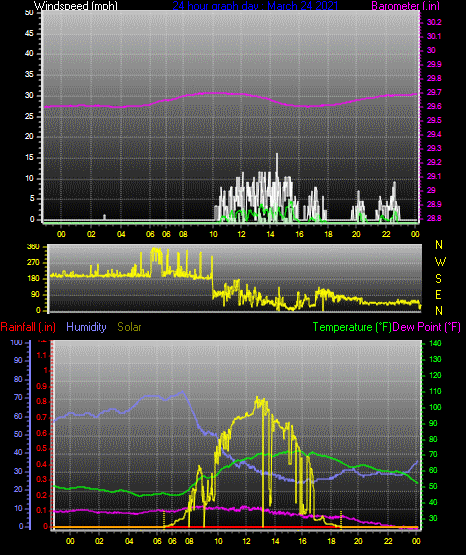
Task: Click 28.9 on the barometer axis
Action: pyautogui.click(x=434, y=204)
